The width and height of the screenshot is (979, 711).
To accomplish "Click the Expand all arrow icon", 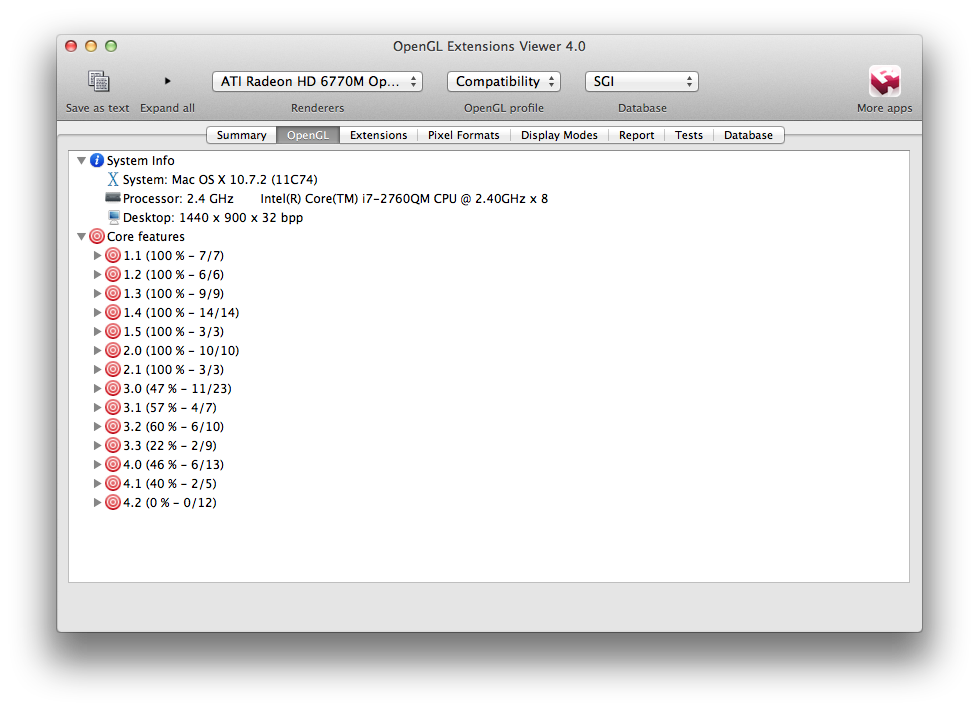I will 167,81.
